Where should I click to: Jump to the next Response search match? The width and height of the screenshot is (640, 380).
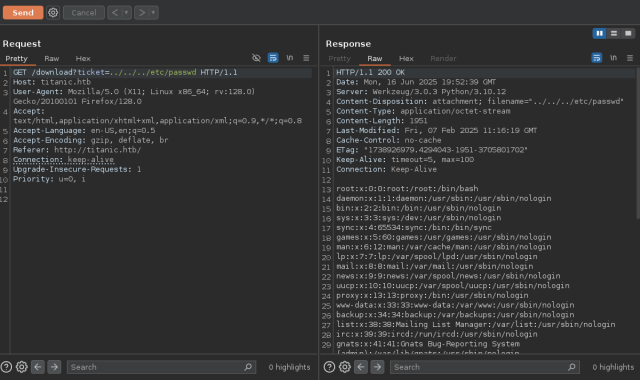tap(377, 367)
